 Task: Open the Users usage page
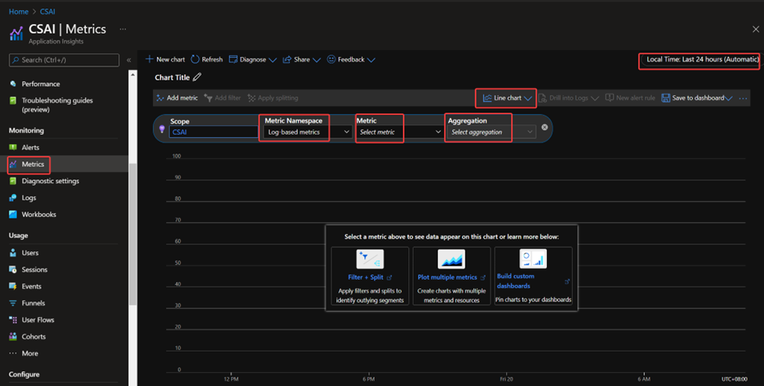[x=30, y=253]
